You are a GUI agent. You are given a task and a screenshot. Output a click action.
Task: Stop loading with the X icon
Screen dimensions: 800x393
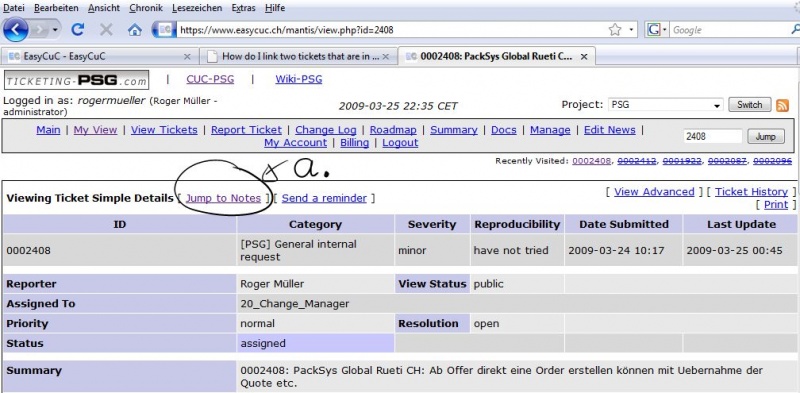click(106, 30)
